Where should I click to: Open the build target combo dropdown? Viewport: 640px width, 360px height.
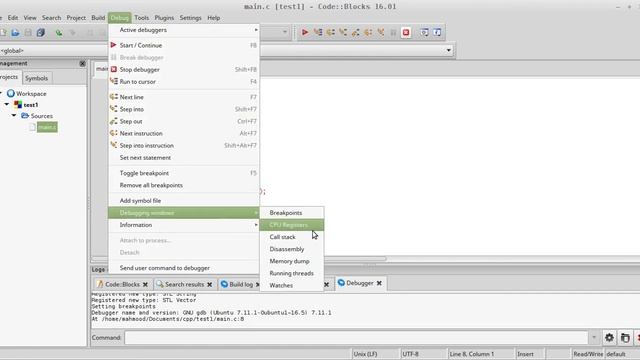click(x=285, y=32)
